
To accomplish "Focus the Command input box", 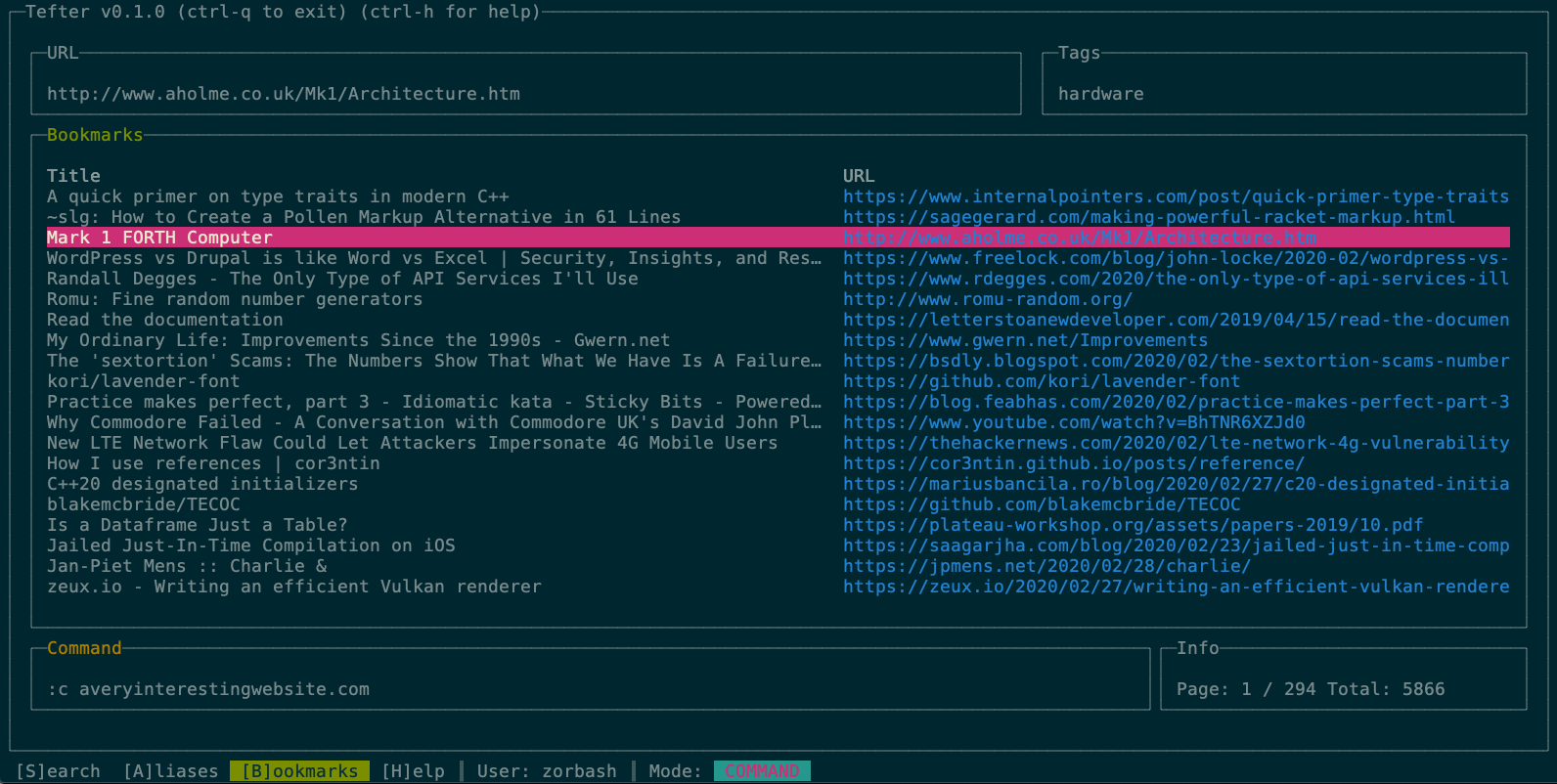I will pos(591,689).
